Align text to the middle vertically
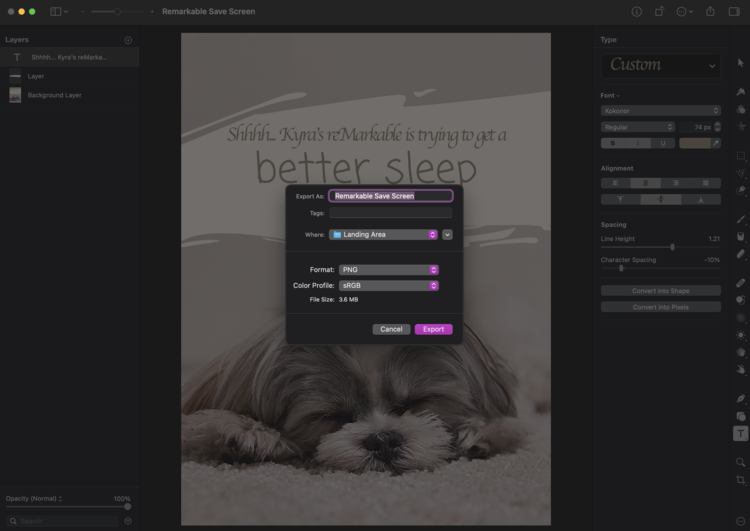The width and height of the screenshot is (750, 531). (661, 199)
